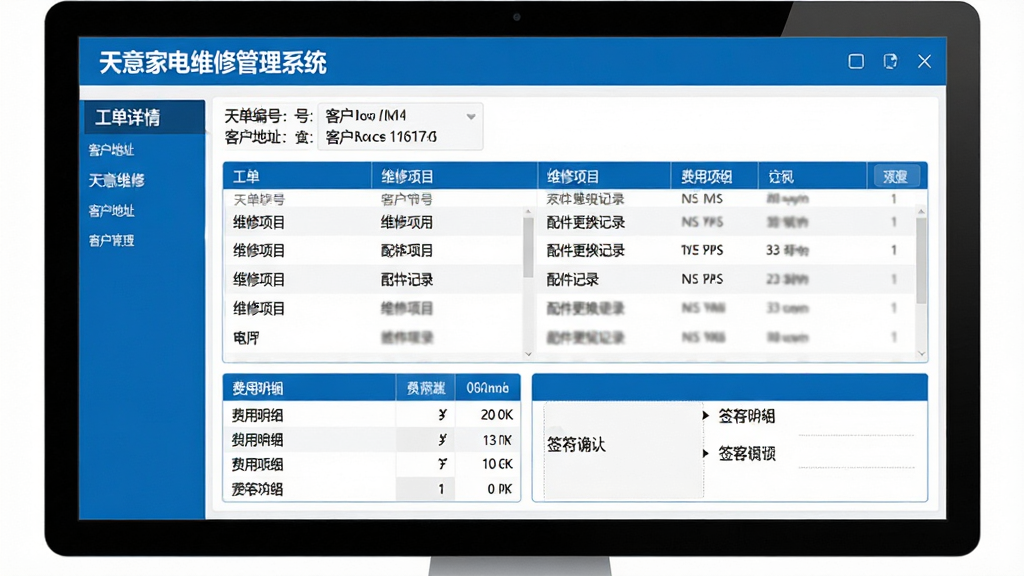Click the NS MS cell in the first row
Screen dimensions: 1024x576
tap(702, 199)
